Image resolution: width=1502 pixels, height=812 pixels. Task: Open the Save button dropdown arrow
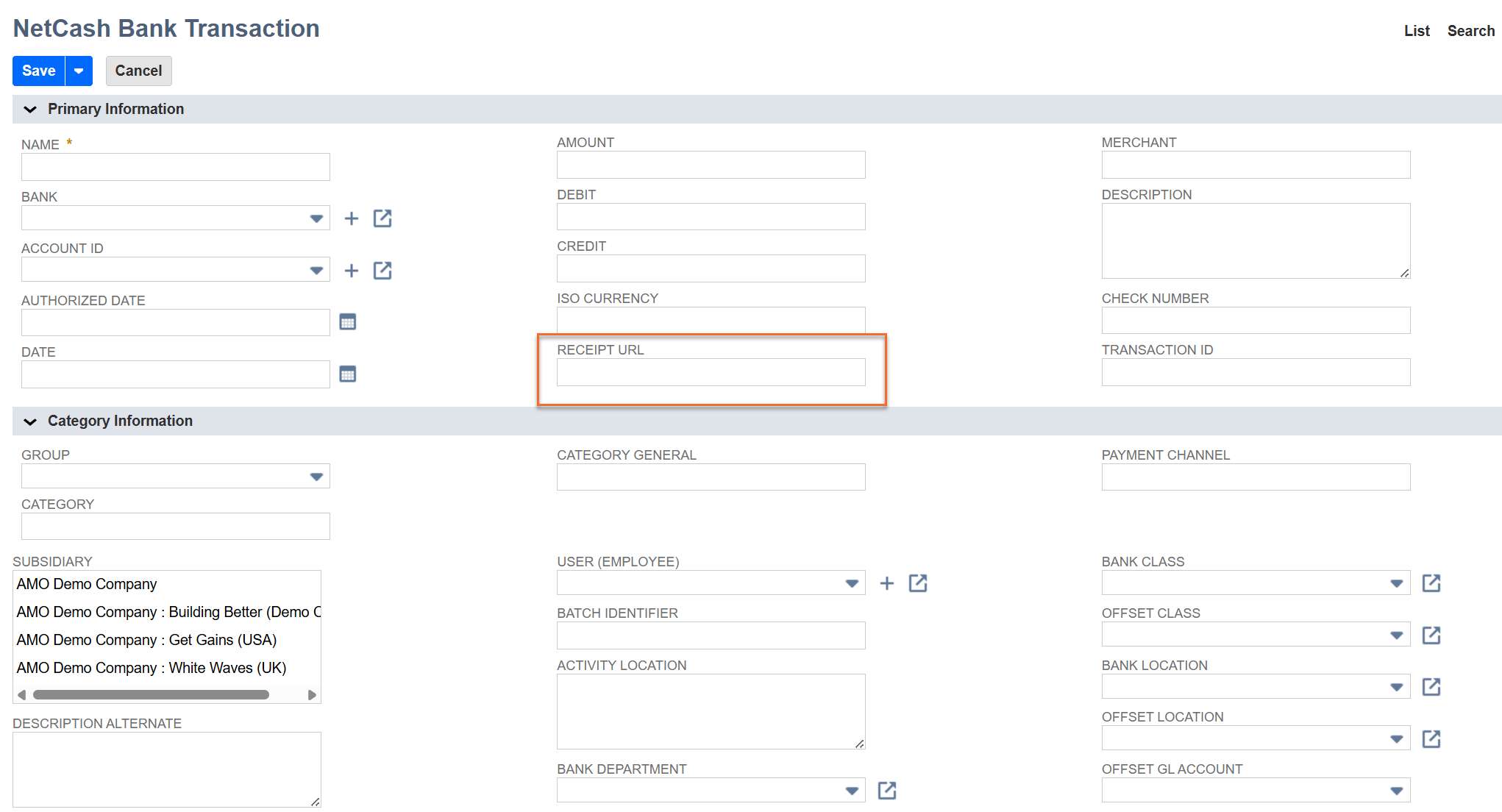coord(79,71)
